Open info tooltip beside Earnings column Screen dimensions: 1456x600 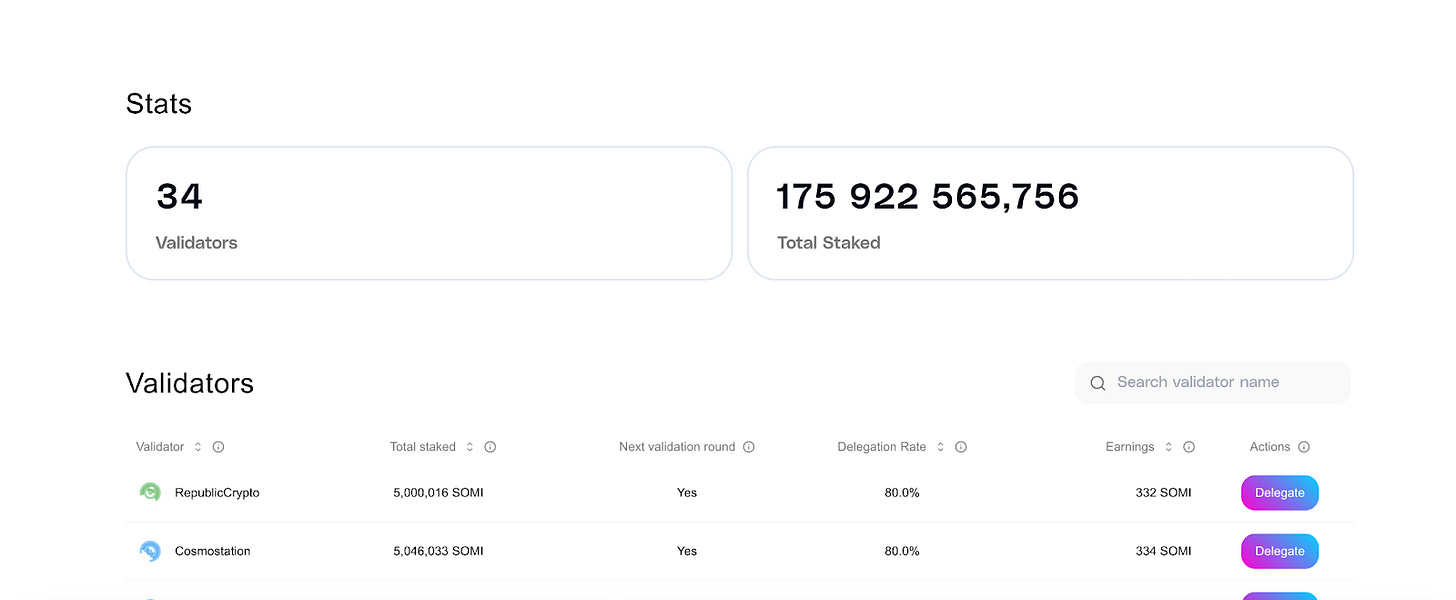pos(1189,447)
